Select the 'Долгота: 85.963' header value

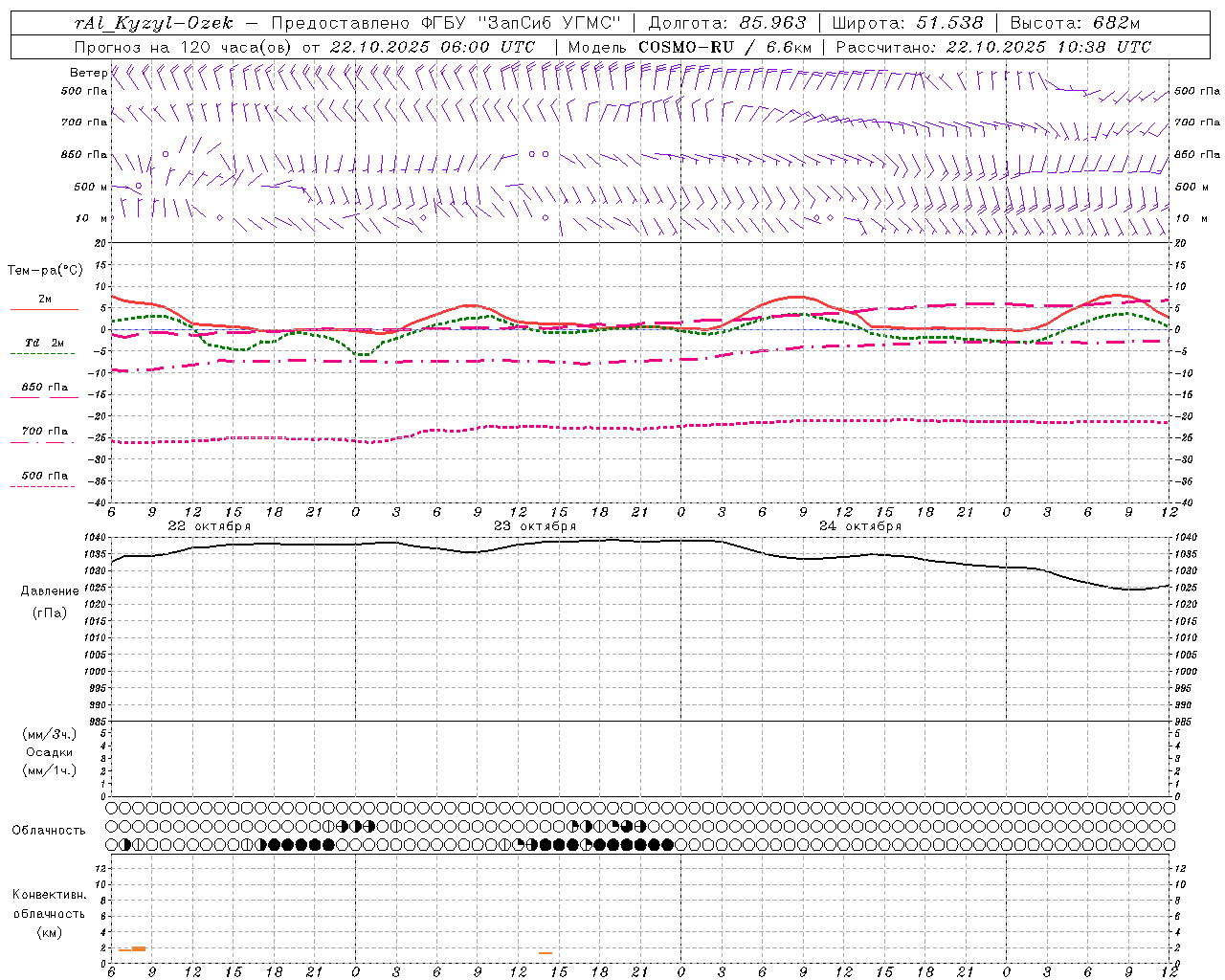click(727, 23)
